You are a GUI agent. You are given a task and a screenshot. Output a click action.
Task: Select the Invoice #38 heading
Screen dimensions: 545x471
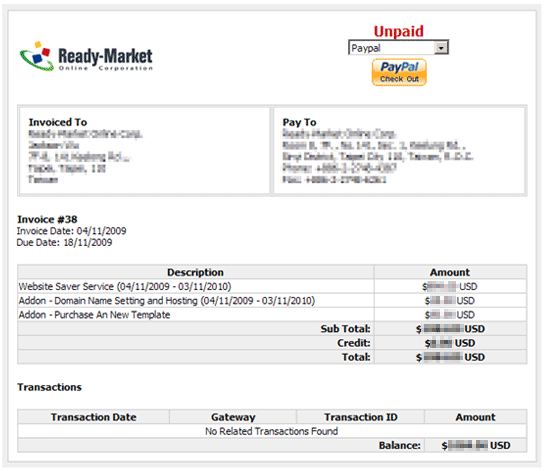click(x=47, y=219)
